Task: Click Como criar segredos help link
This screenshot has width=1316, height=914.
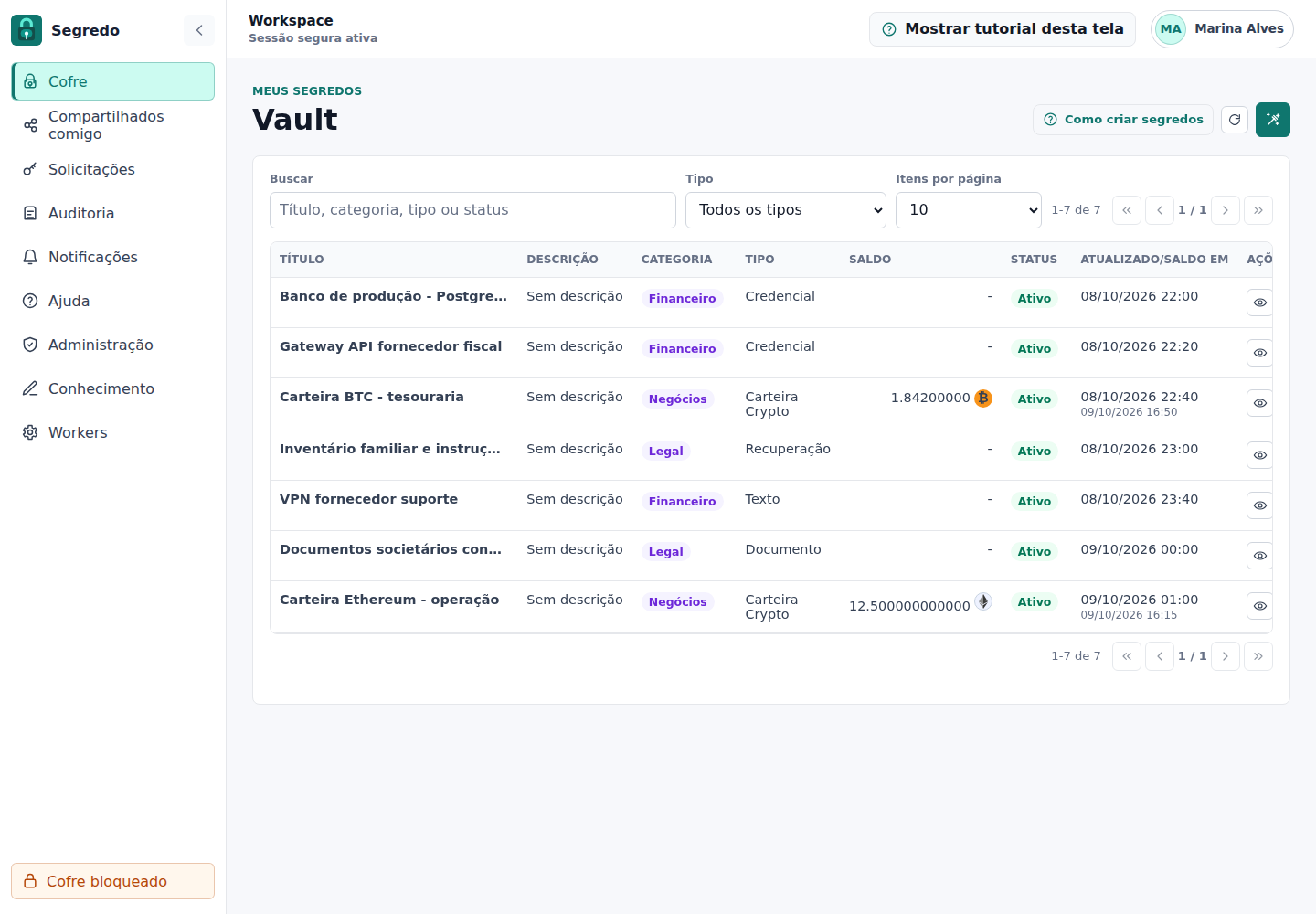Action: [x=1123, y=120]
